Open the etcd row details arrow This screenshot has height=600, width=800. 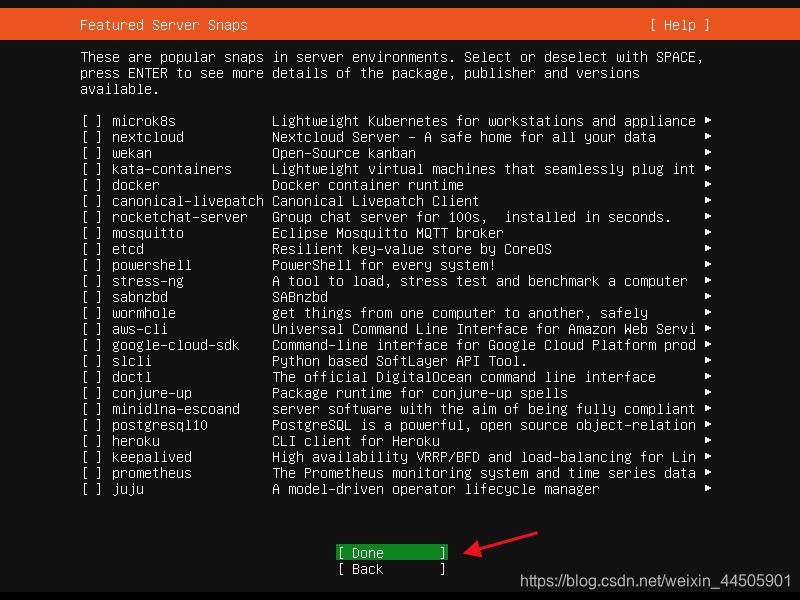pos(708,248)
